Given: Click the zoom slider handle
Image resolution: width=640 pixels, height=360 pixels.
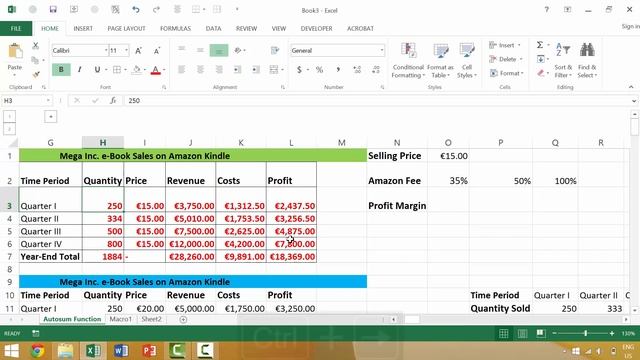Looking at the screenshot, I should coord(585,333).
